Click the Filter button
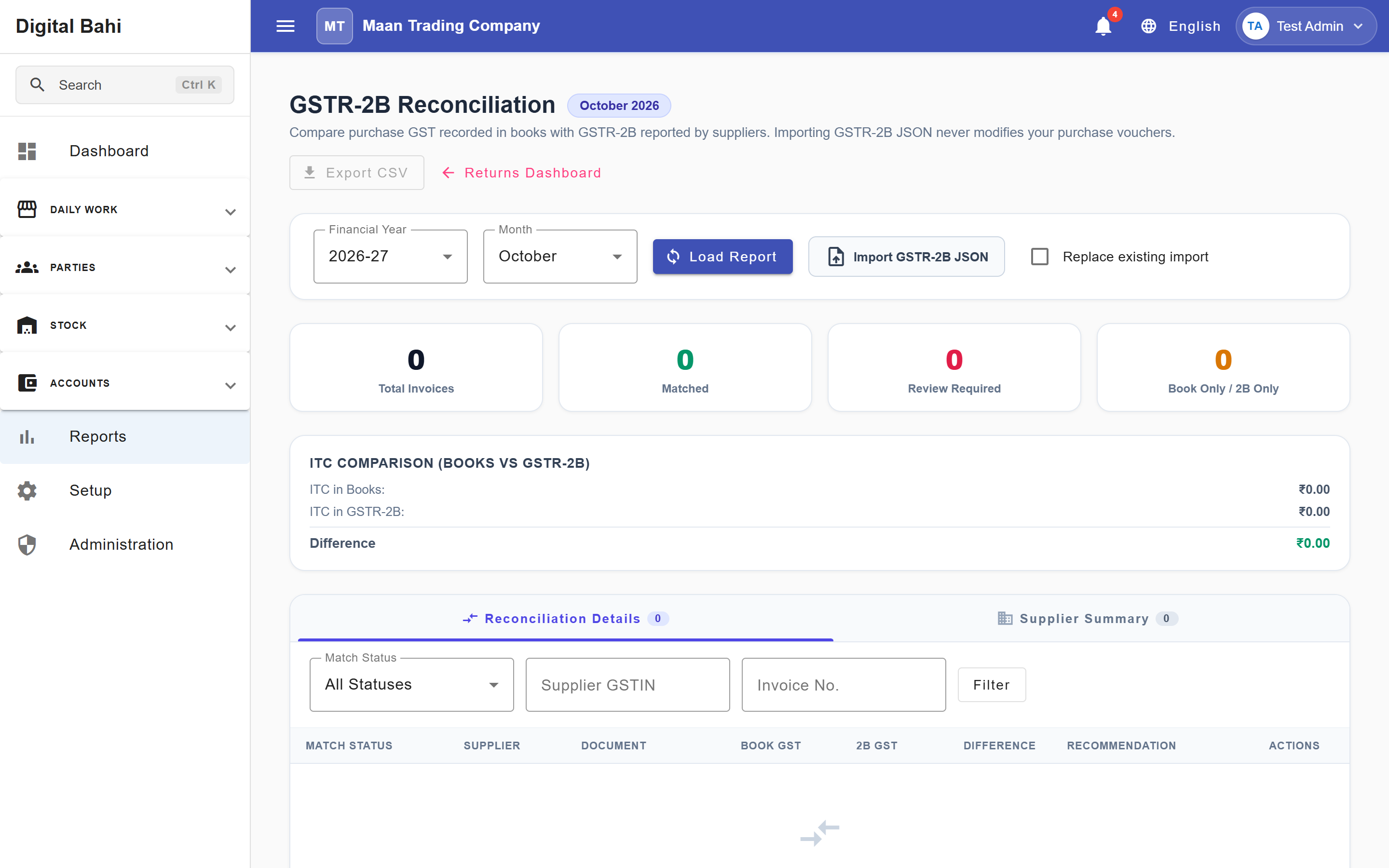Screen dimensions: 1389x868 click(x=991, y=685)
